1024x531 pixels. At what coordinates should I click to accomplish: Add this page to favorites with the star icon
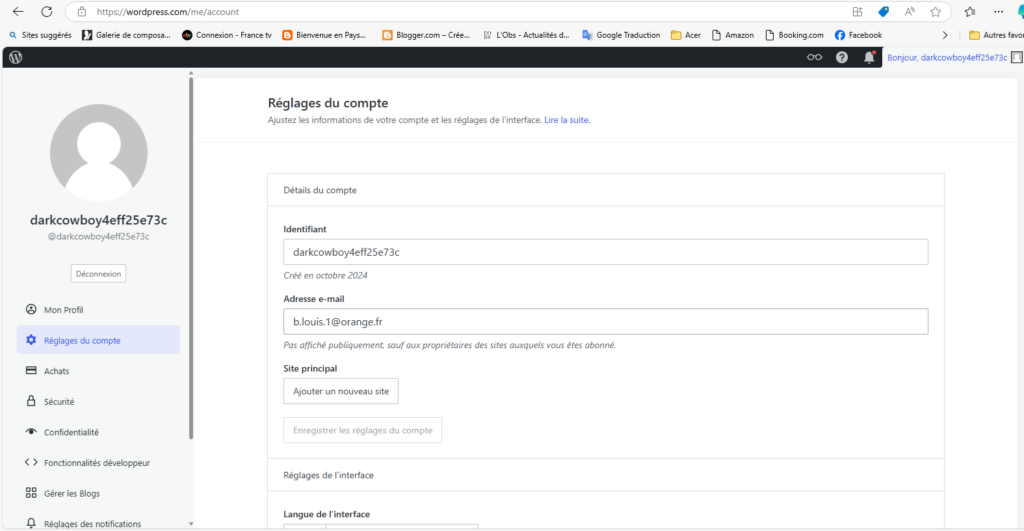pyautogui.click(x=935, y=12)
